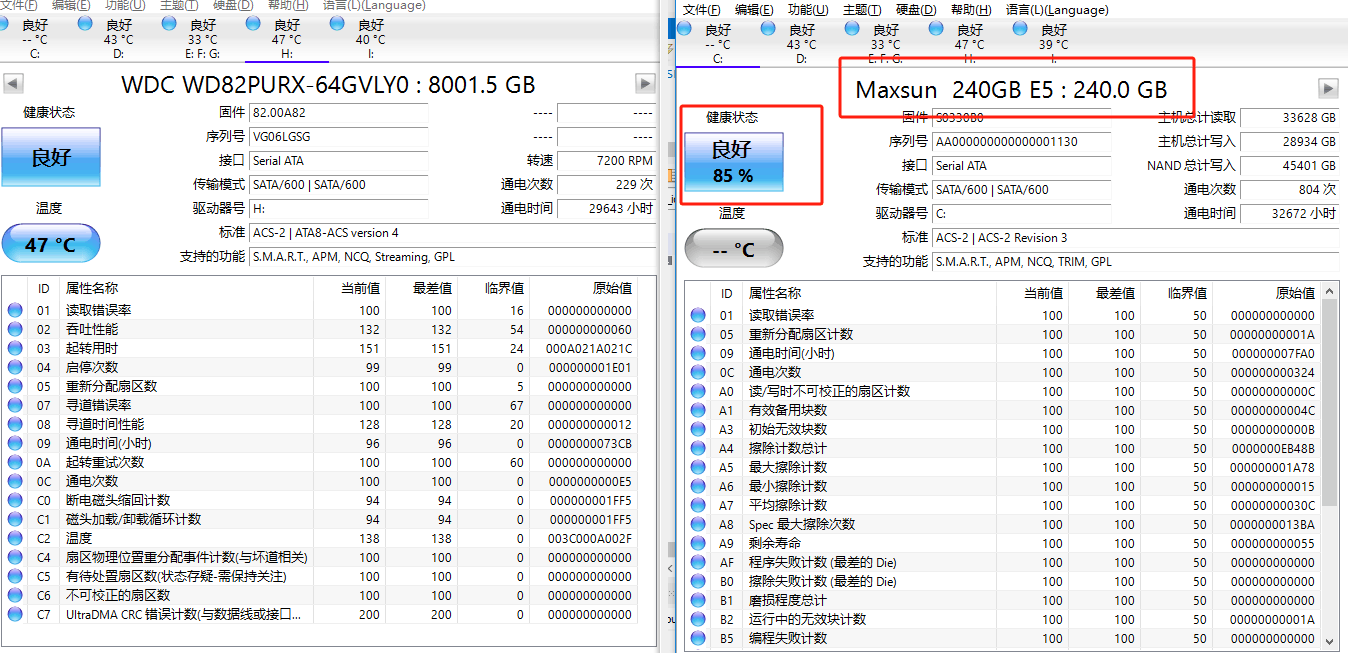Click the NAND 总计写入 field showing 45401 GB
Screen dimensions: 1348x653
click(1289, 166)
